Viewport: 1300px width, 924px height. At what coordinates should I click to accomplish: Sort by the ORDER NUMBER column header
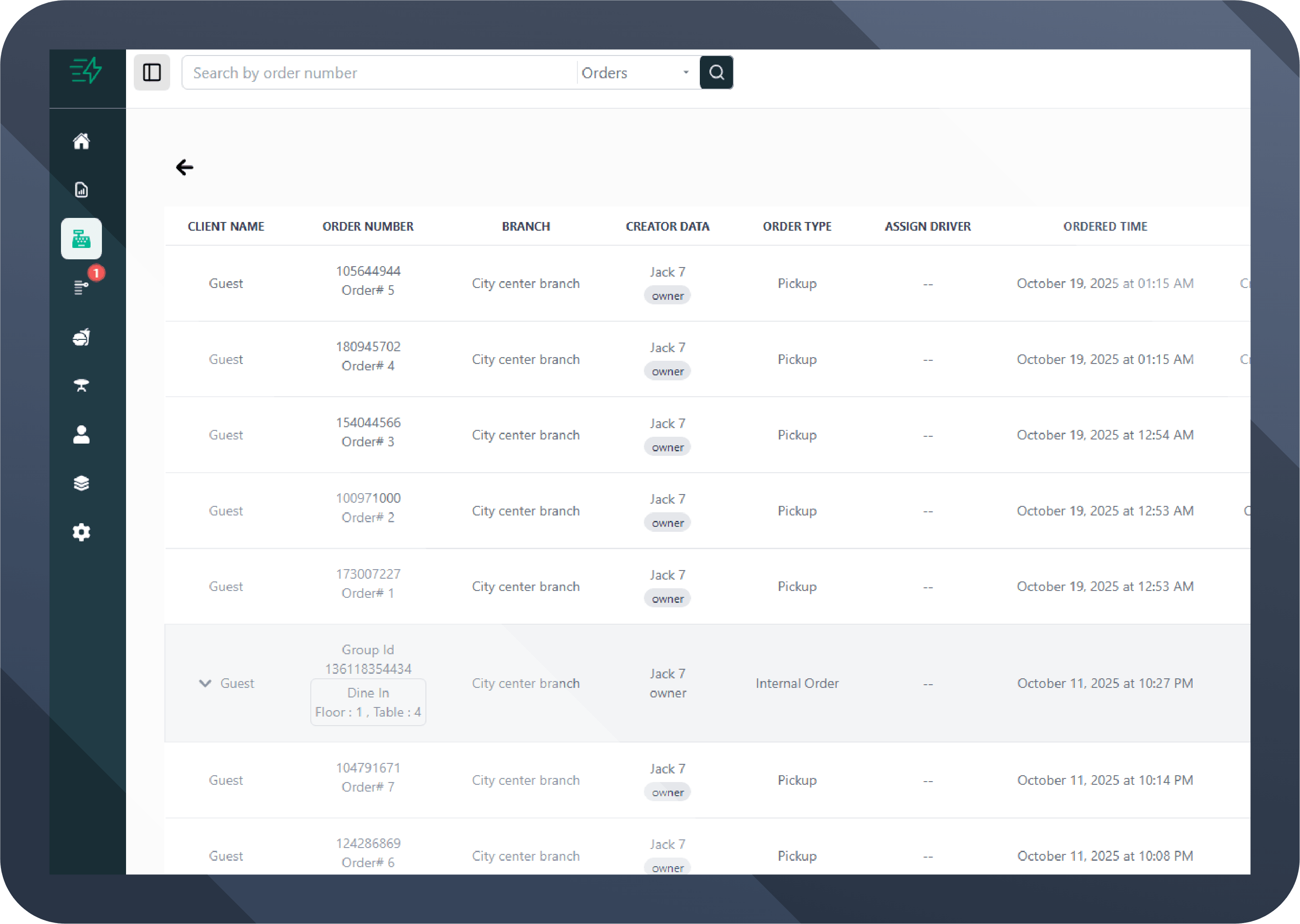pyautogui.click(x=368, y=226)
